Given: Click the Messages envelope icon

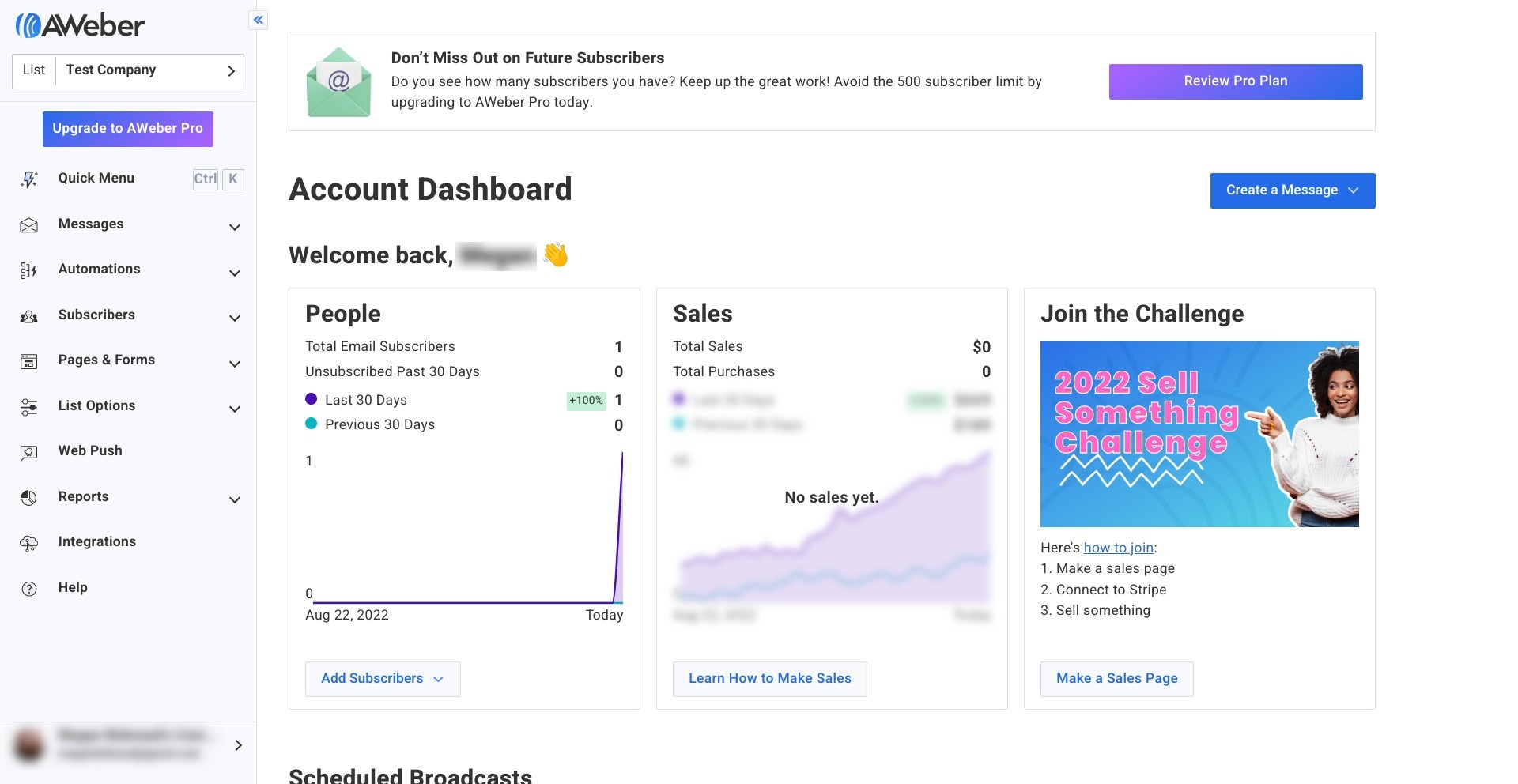Looking at the screenshot, I should 29,225.
